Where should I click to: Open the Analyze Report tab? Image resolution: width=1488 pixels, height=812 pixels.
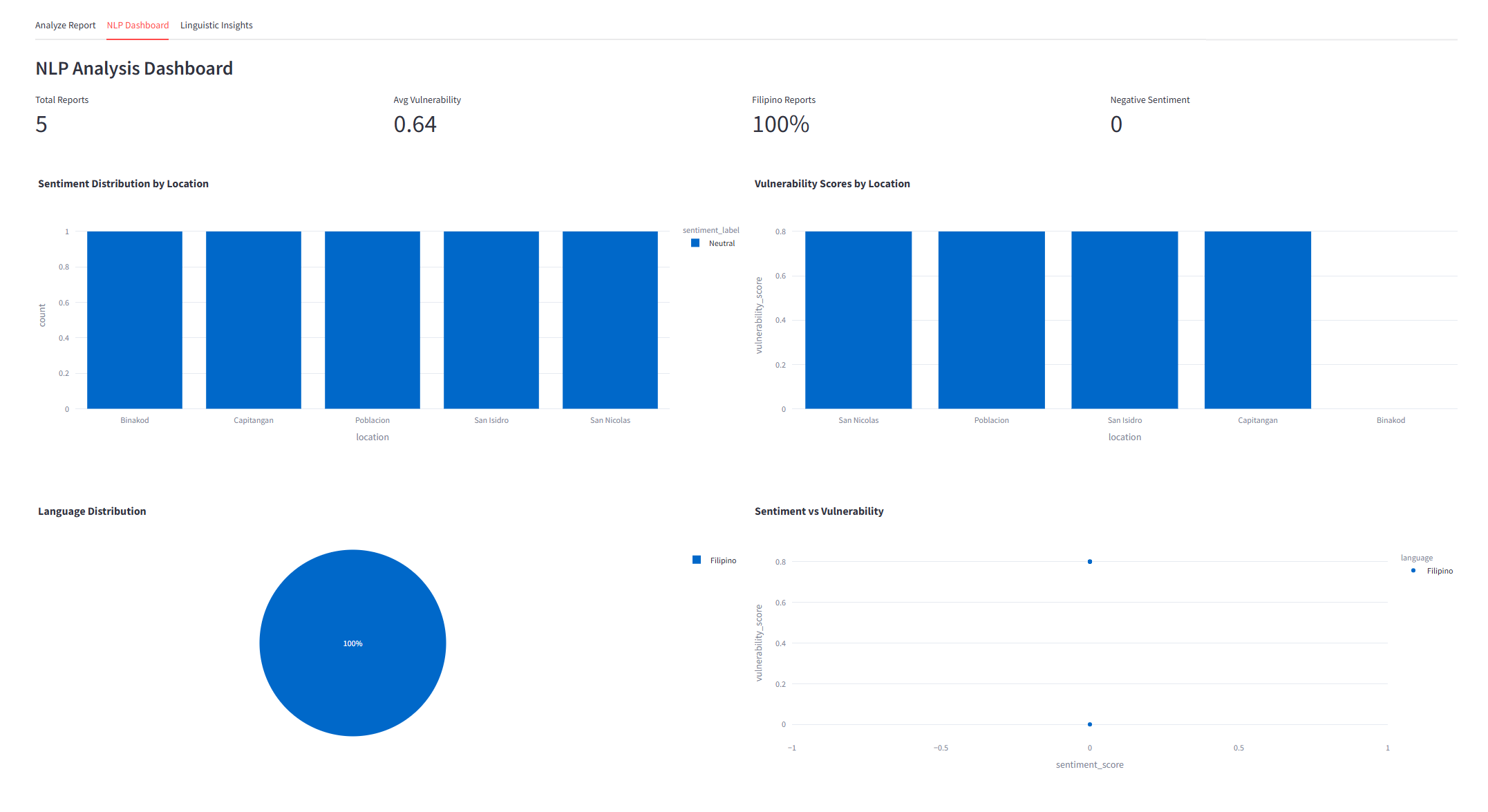click(x=65, y=26)
